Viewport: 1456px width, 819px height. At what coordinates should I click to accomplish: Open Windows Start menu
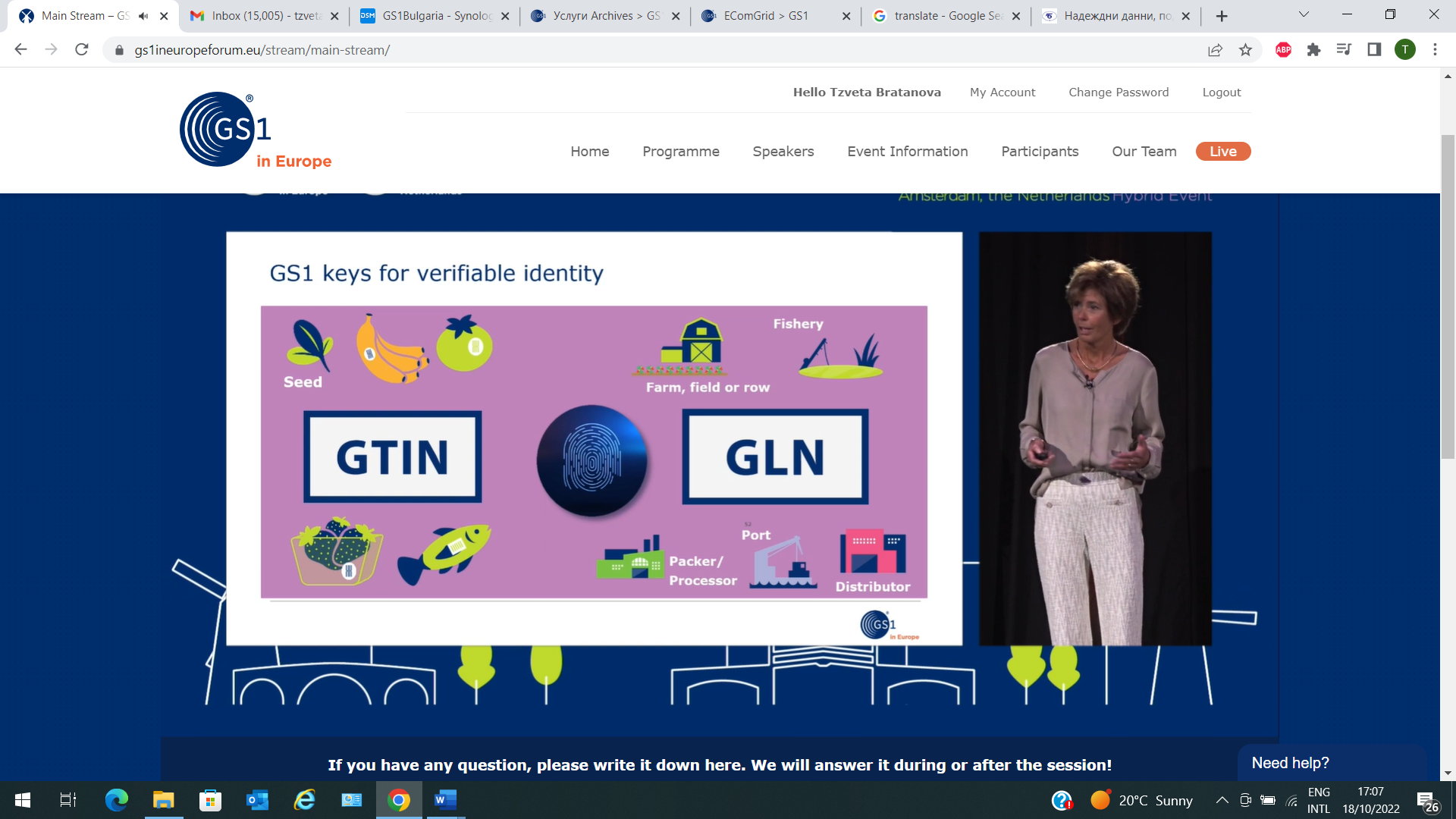tap(23, 800)
